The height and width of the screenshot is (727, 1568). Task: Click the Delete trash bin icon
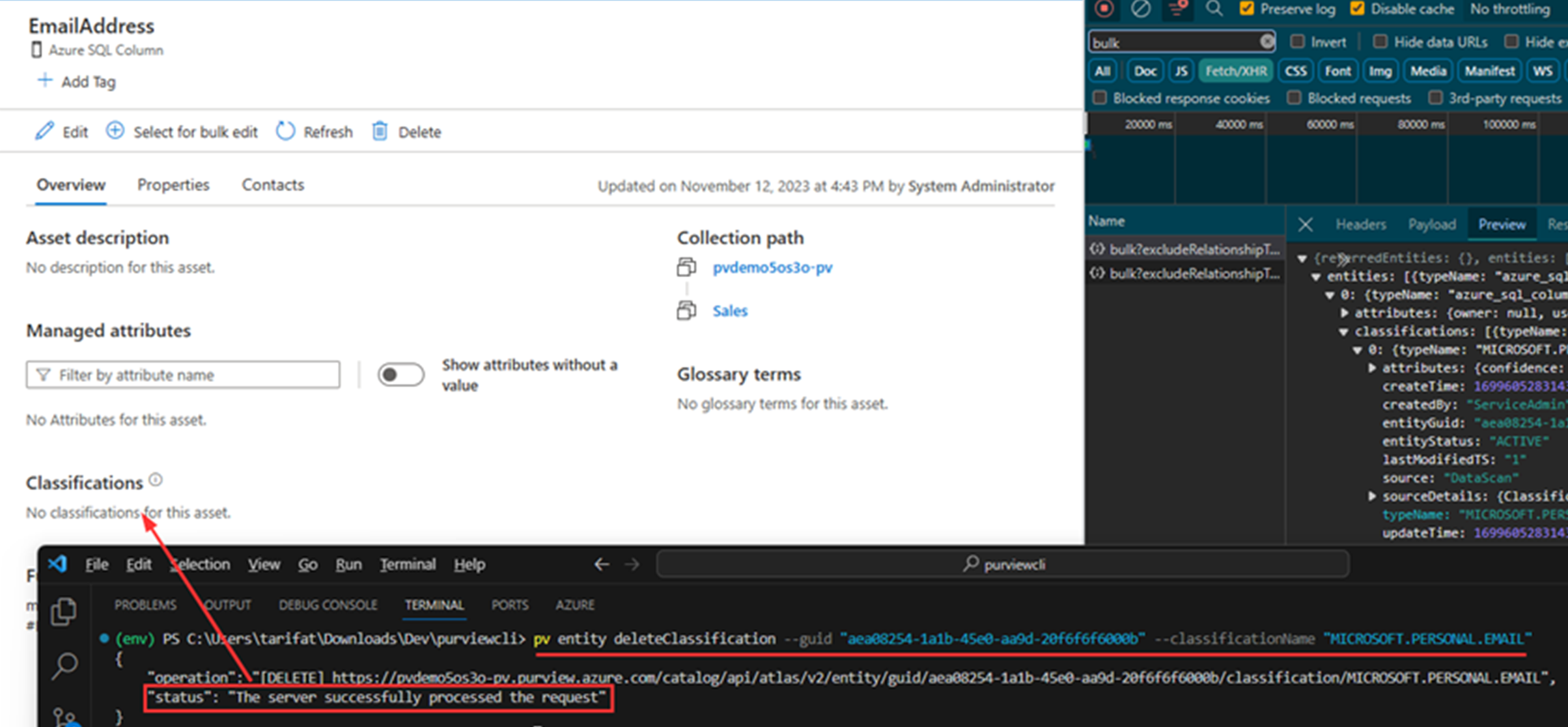(x=380, y=131)
